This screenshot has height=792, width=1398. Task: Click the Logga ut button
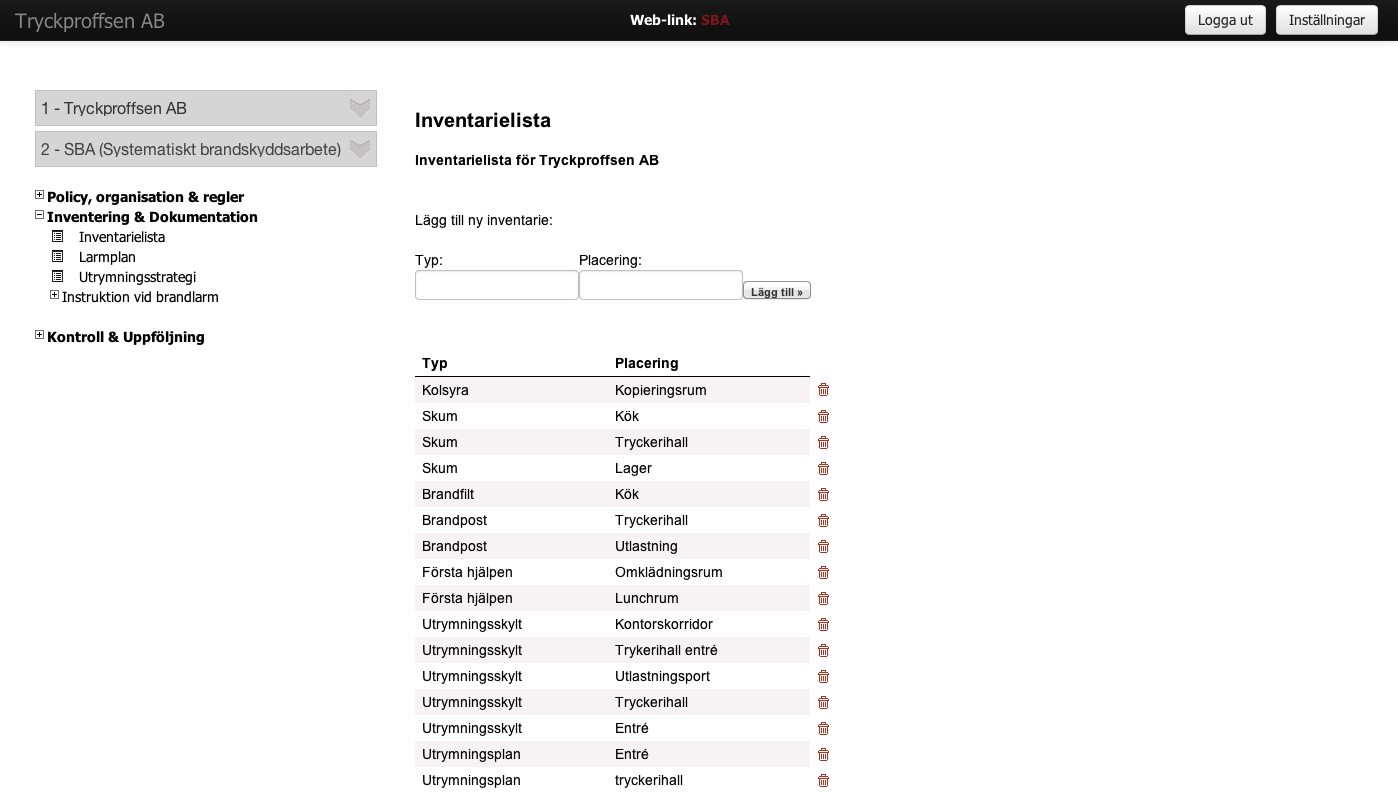[1225, 20]
